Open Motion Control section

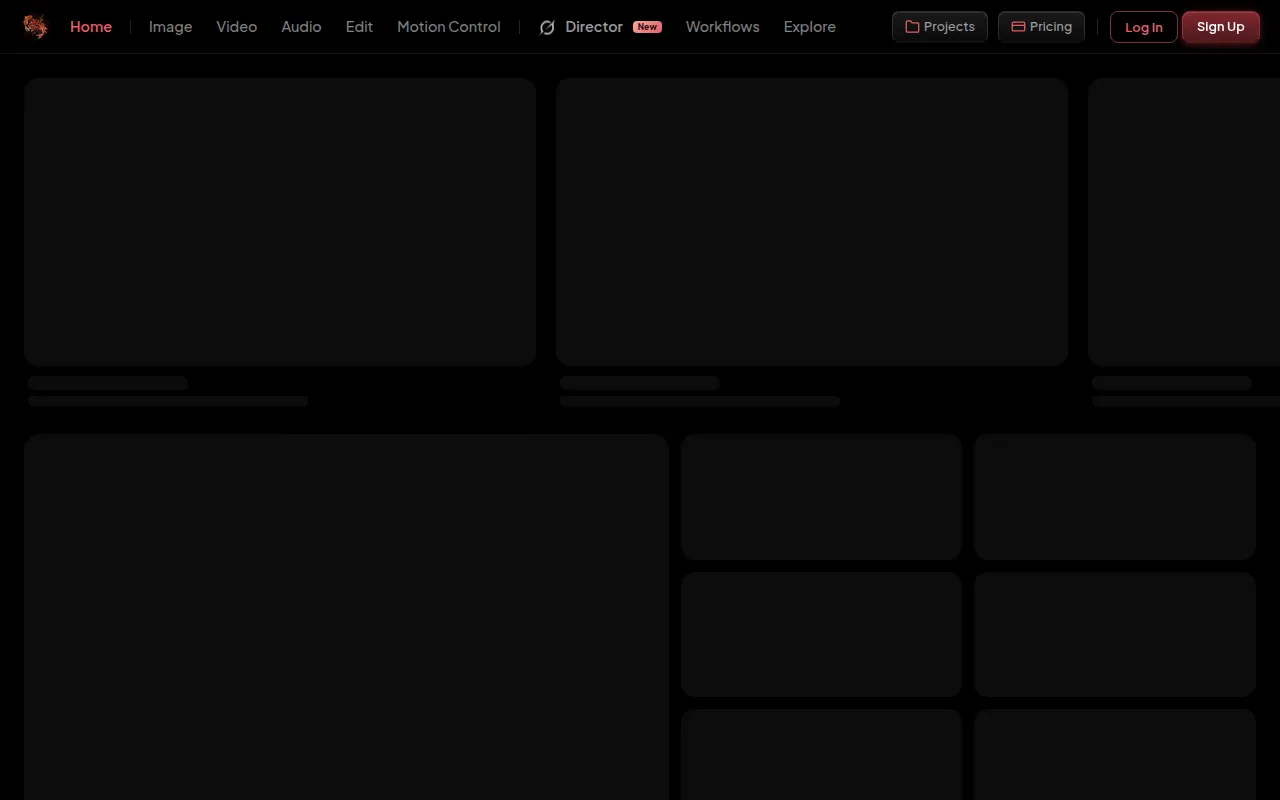[x=449, y=27]
